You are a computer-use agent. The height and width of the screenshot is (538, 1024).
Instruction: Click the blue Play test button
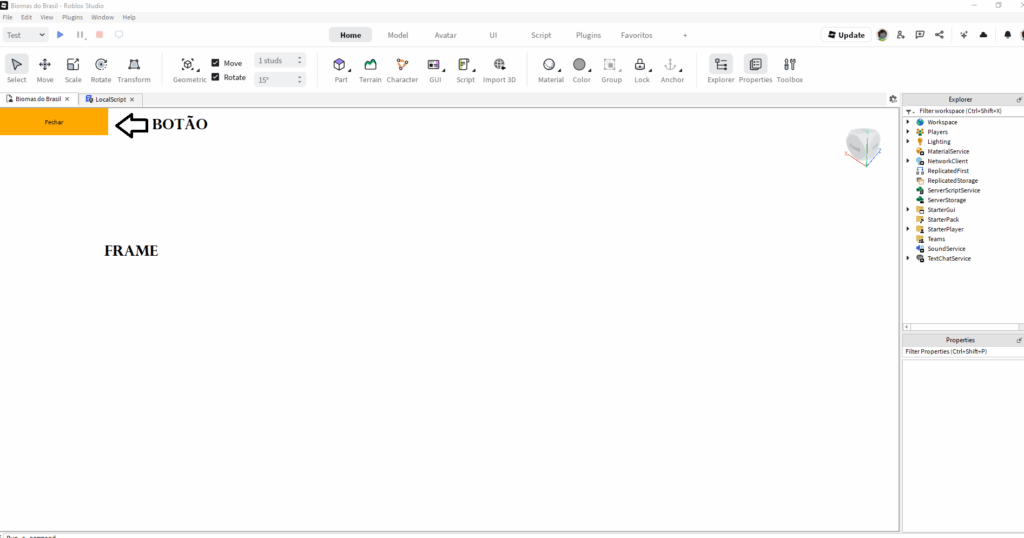(60, 35)
